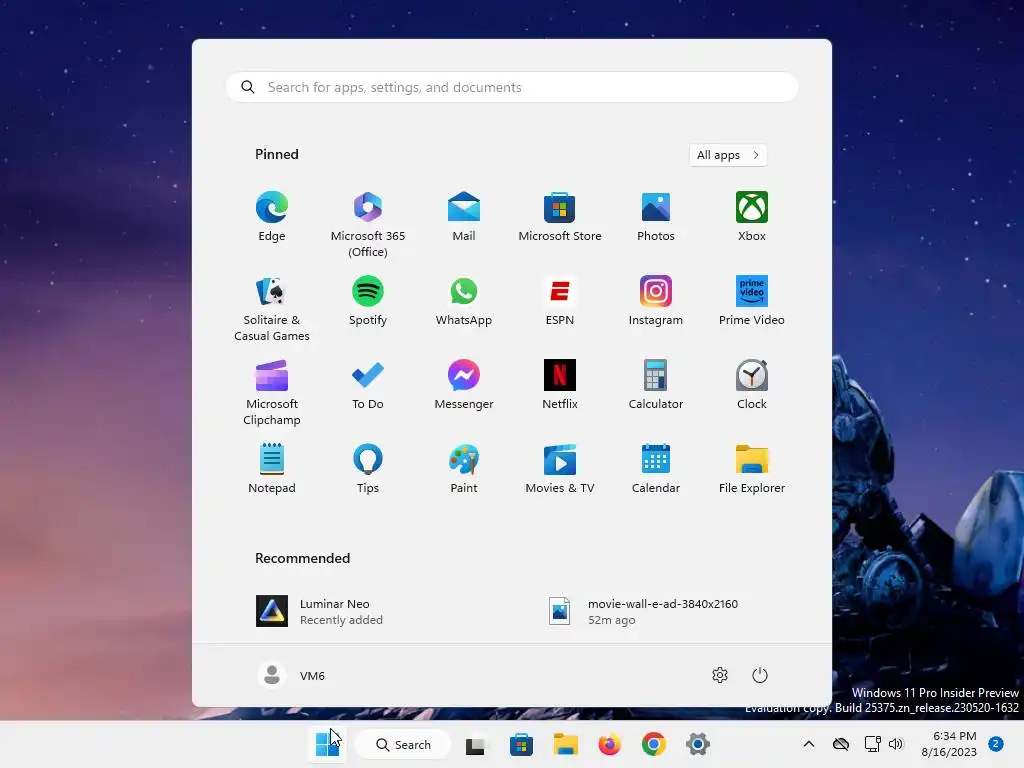Open Prime Video

tap(752, 302)
